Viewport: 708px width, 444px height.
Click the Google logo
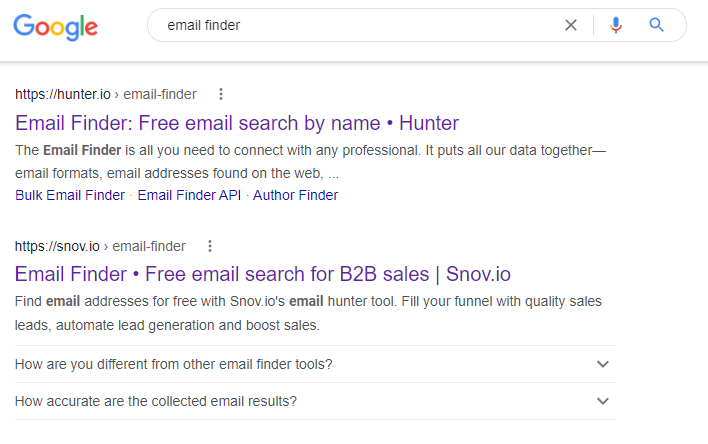pyautogui.click(x=56, y=27)
